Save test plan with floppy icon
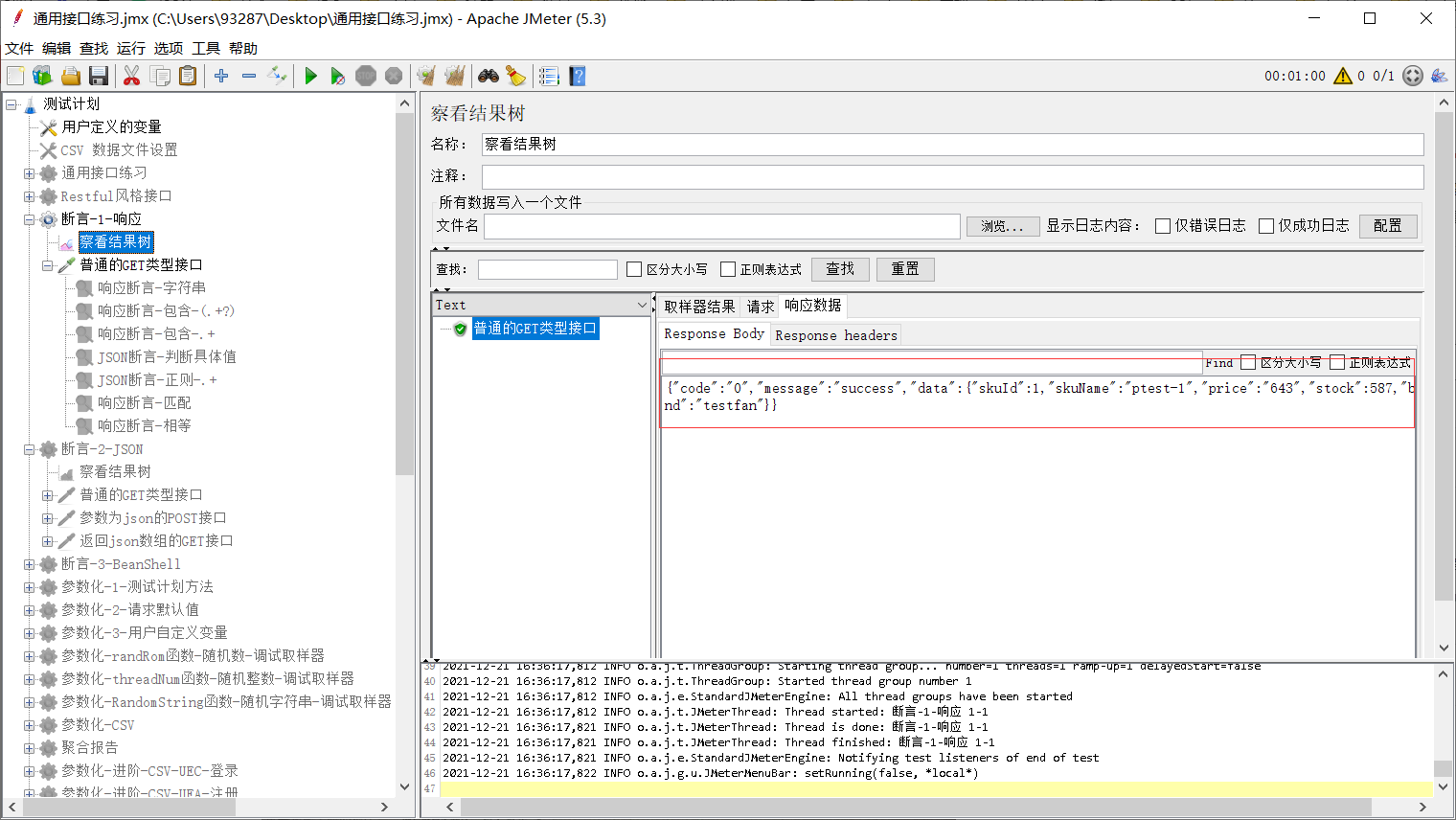Screen dimensions: 1456x820 tap(98, 76)
